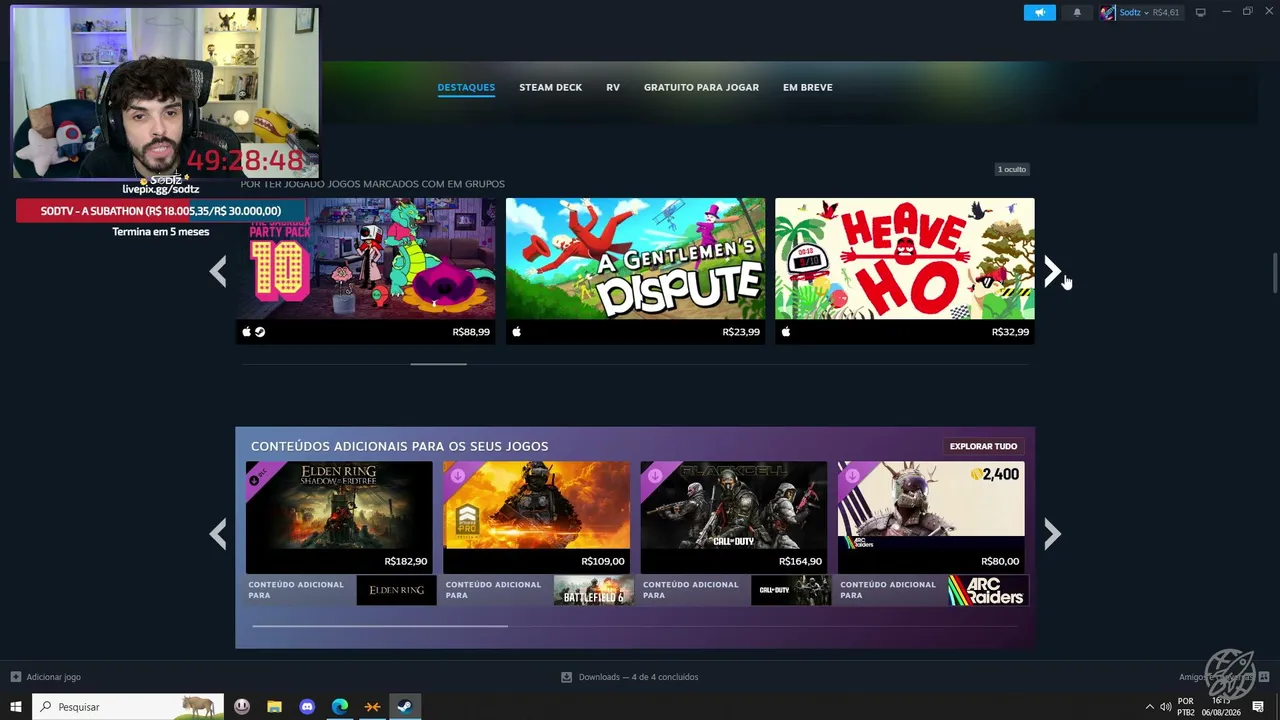Open the Downloads status bar entry
Viewport: 1280px width, 720px height.
630,677
